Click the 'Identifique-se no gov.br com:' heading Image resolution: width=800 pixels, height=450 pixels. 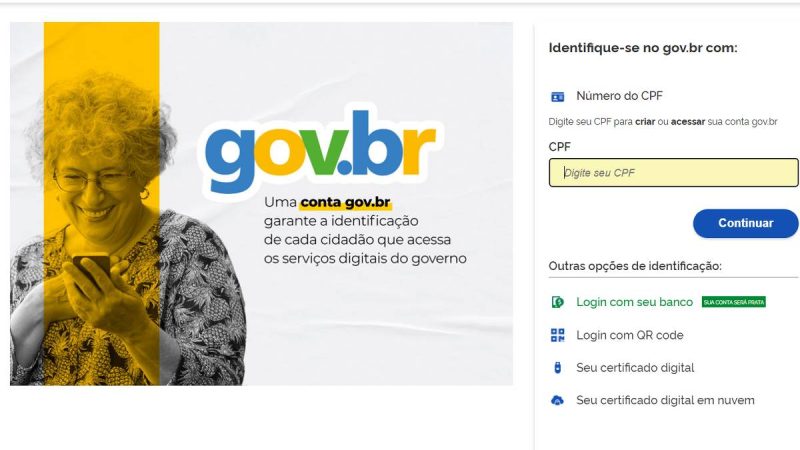643,48
